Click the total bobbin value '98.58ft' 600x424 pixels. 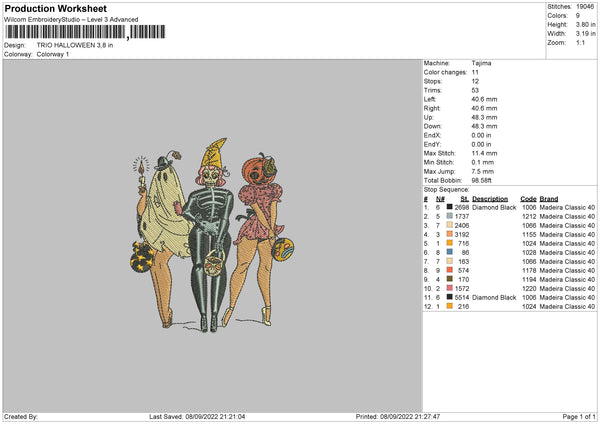[x=481, y=180]
